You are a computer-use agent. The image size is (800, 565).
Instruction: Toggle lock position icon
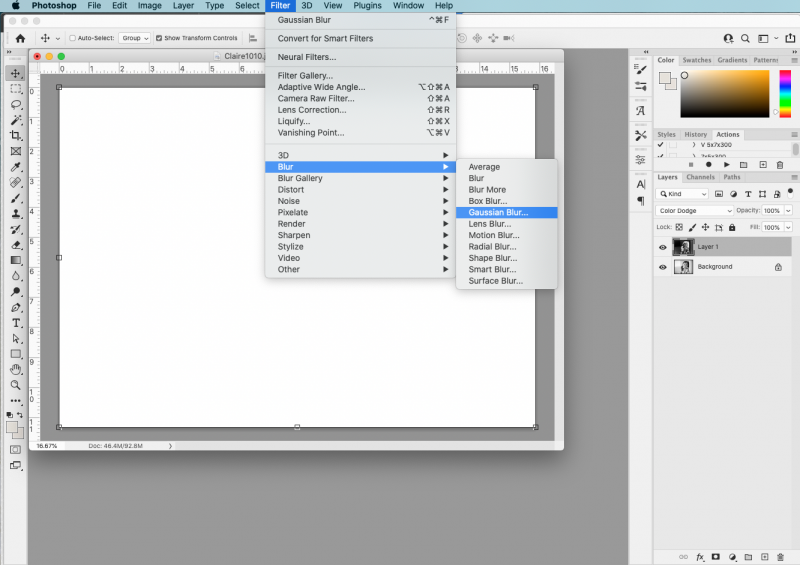pyautogui.click(x=706, y=227)
